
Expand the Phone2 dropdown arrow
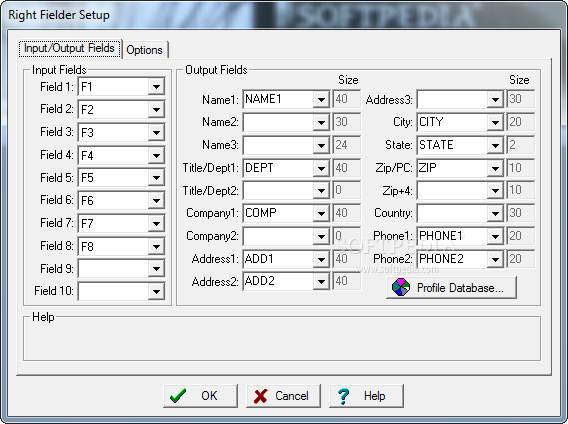click(495, 259)
